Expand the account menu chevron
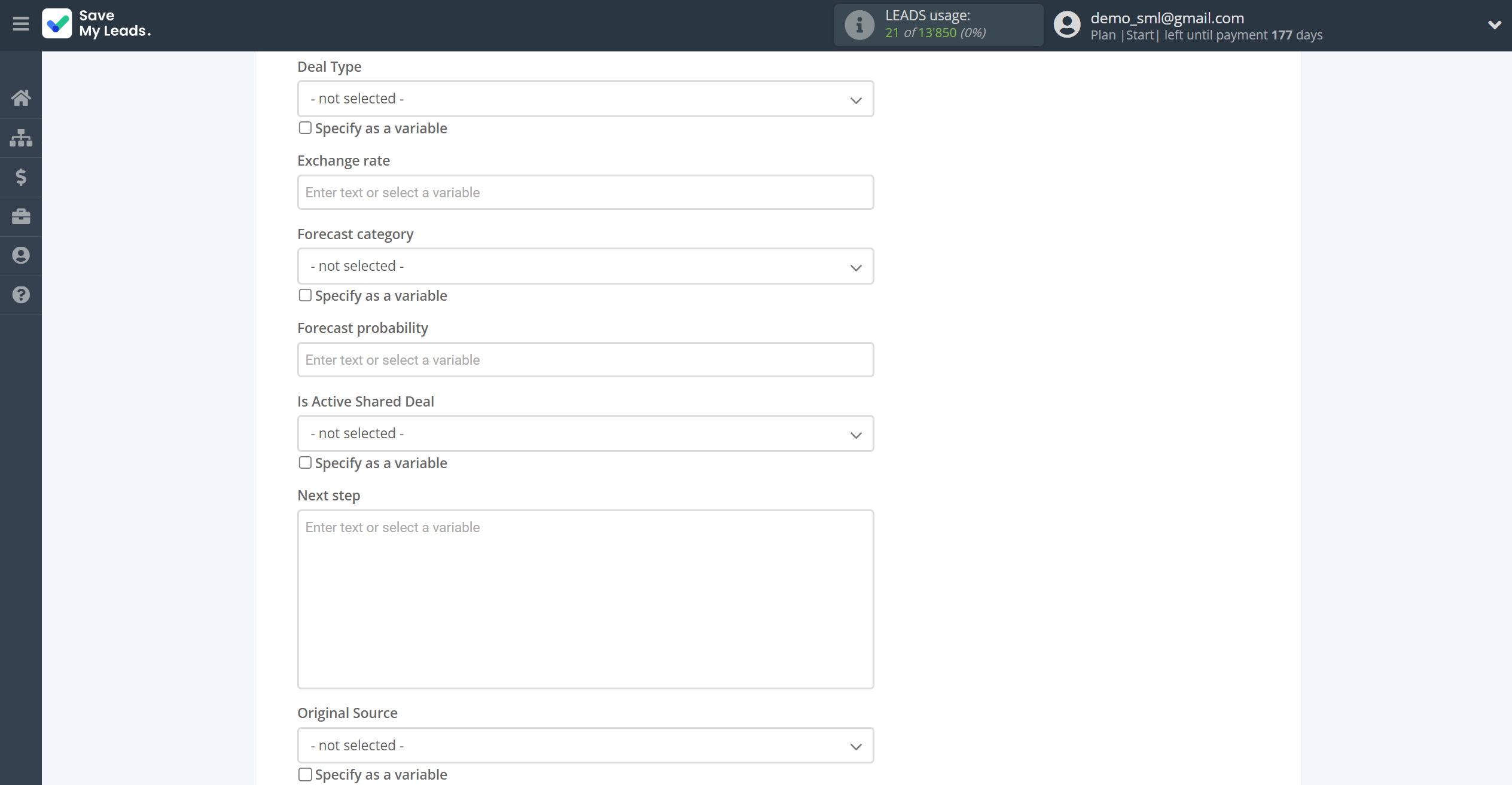 point(1494,25)
